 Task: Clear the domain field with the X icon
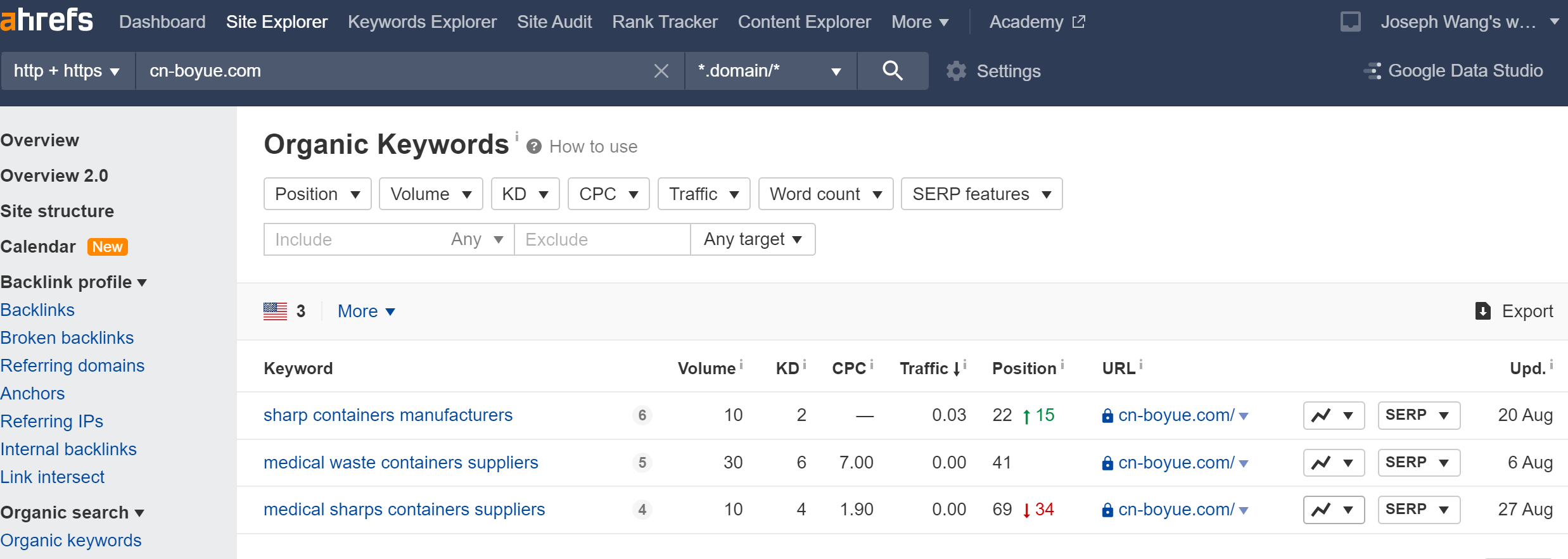tap(661, 71)
